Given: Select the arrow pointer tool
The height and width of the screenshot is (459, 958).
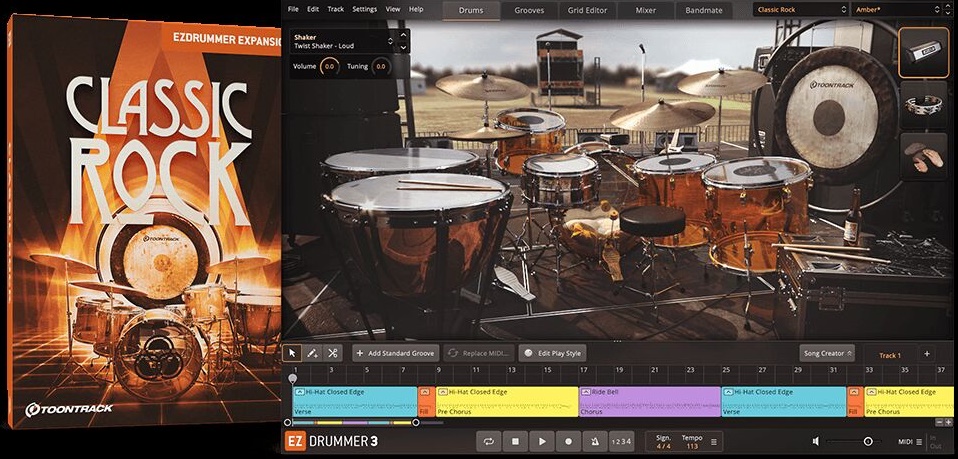Looking at the screenshot, I should (293, 353).
